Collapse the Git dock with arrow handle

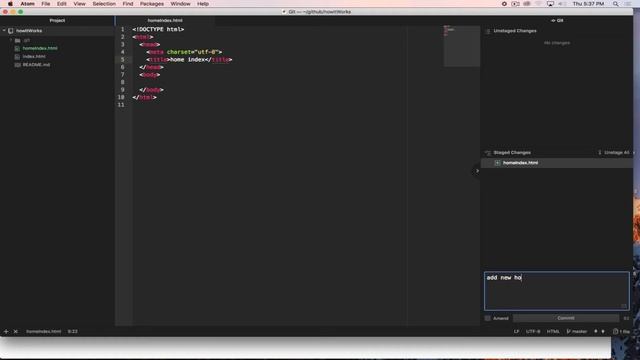coord(477,171)
